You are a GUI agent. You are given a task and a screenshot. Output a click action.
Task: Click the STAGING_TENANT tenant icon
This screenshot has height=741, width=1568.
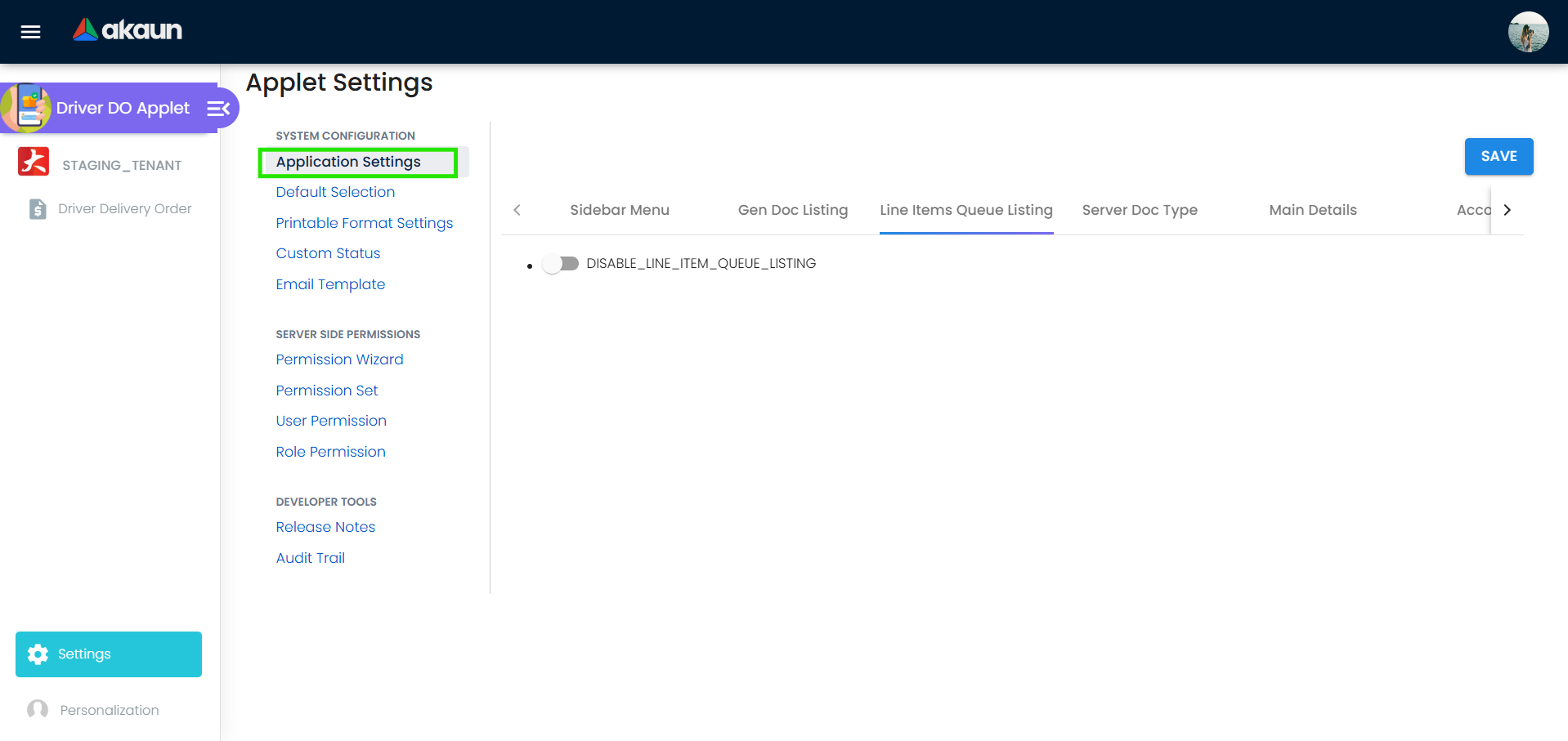coord(34,162)
